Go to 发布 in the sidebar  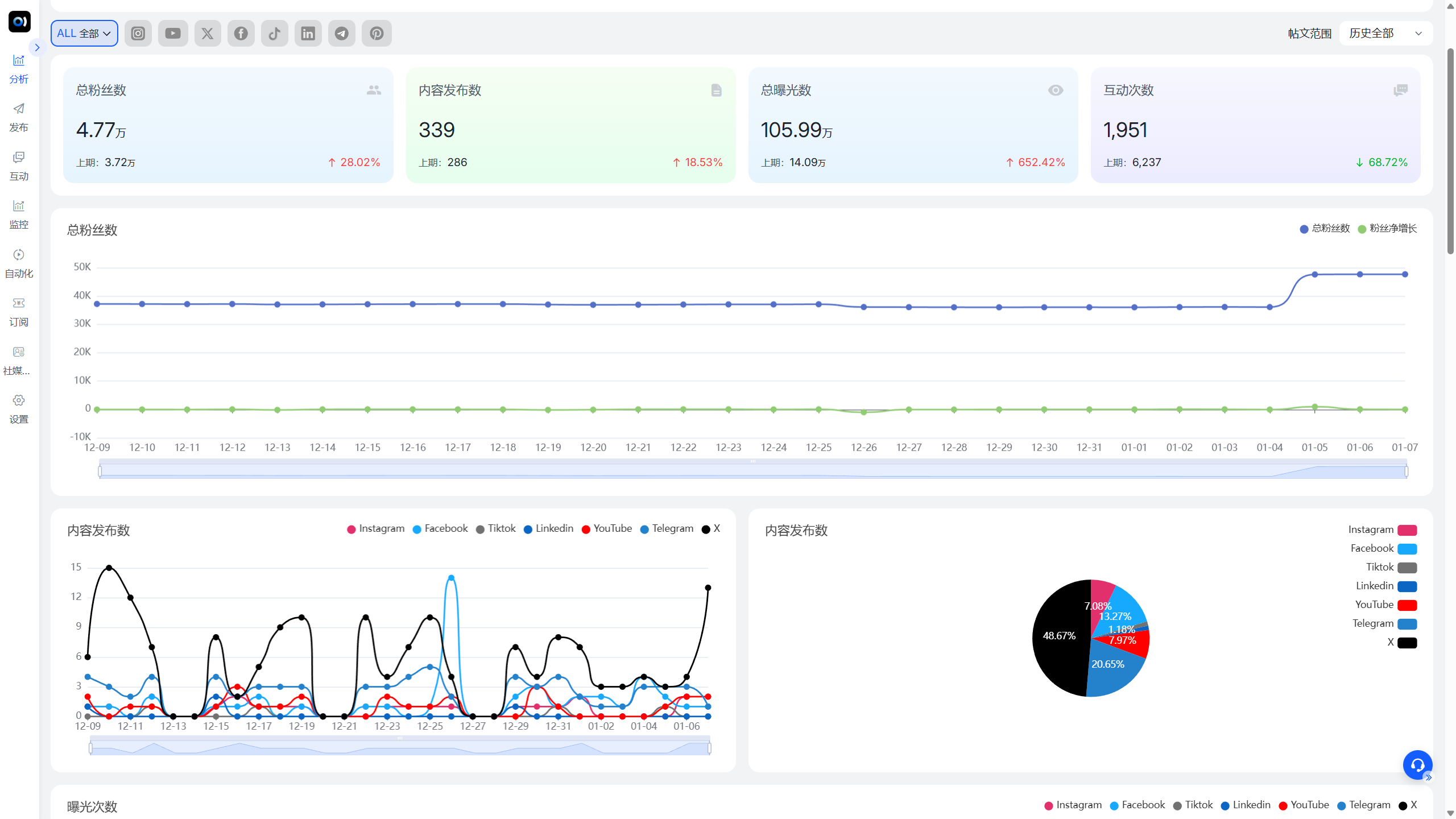tap(19, 117)
